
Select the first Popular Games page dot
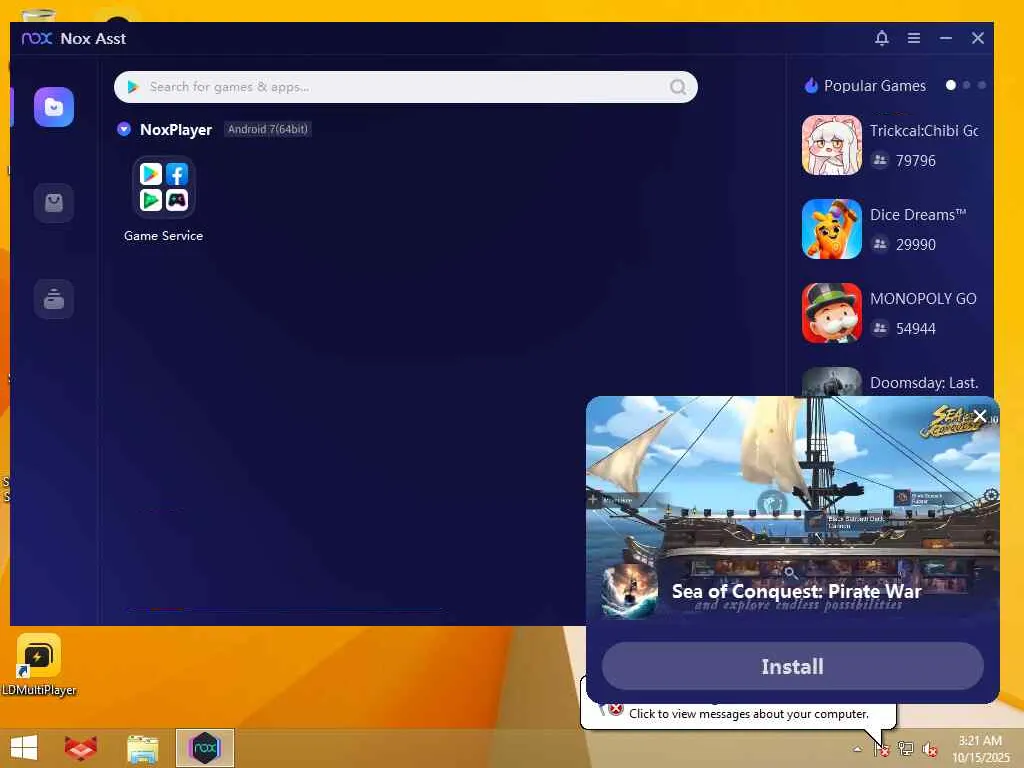(x=951, y=85)
